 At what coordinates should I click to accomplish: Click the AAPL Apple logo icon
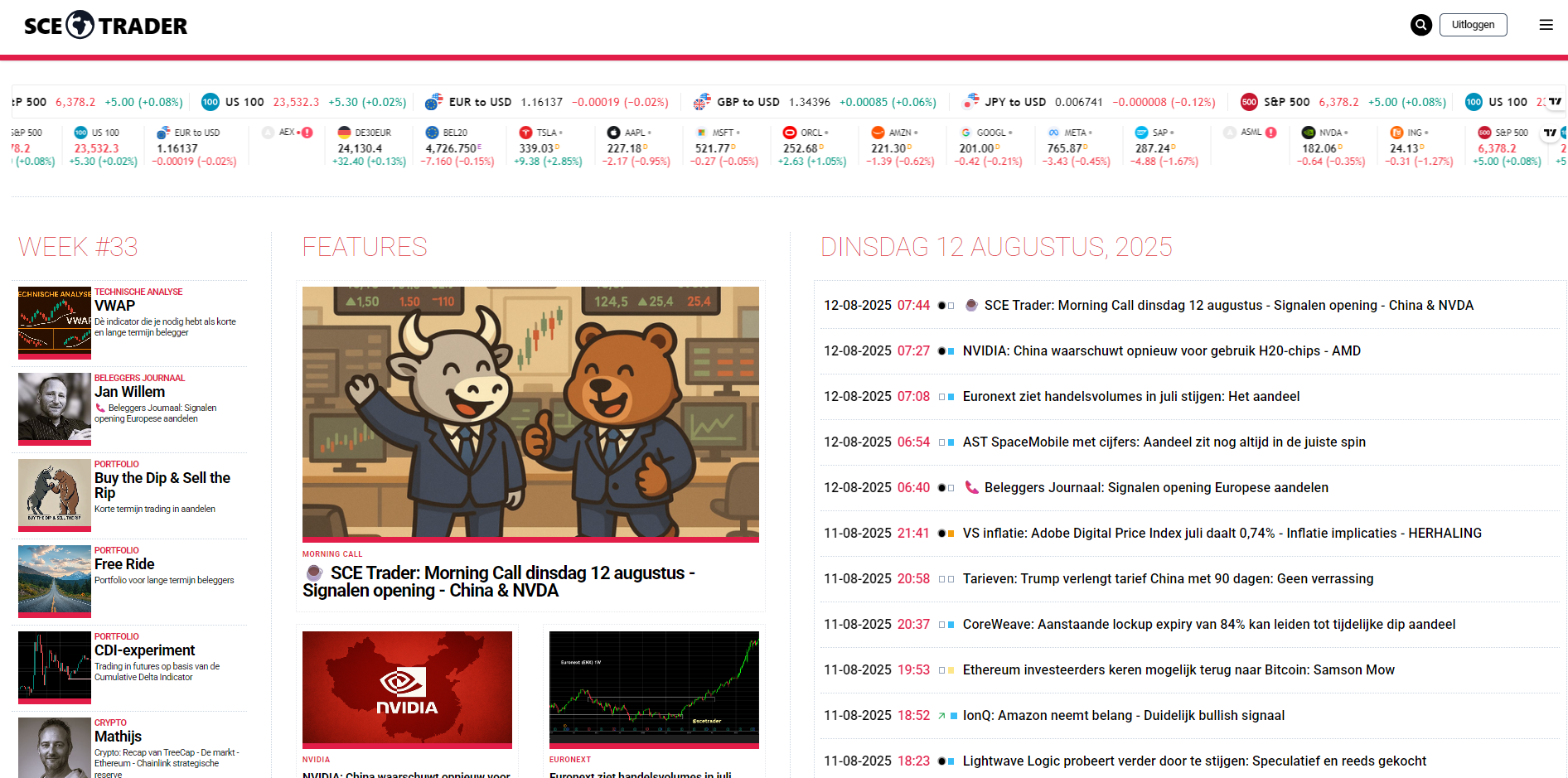(x=613, y=133)
